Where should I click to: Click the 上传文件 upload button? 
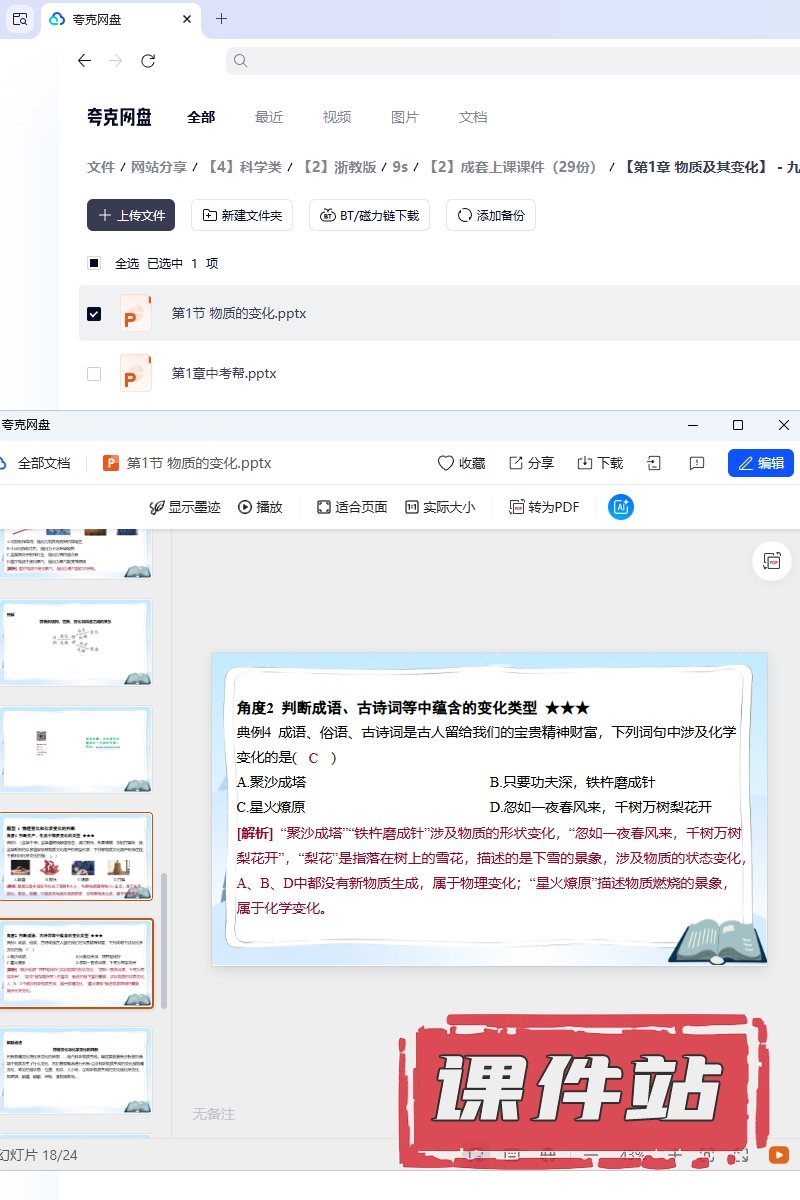tap(131, 215)
